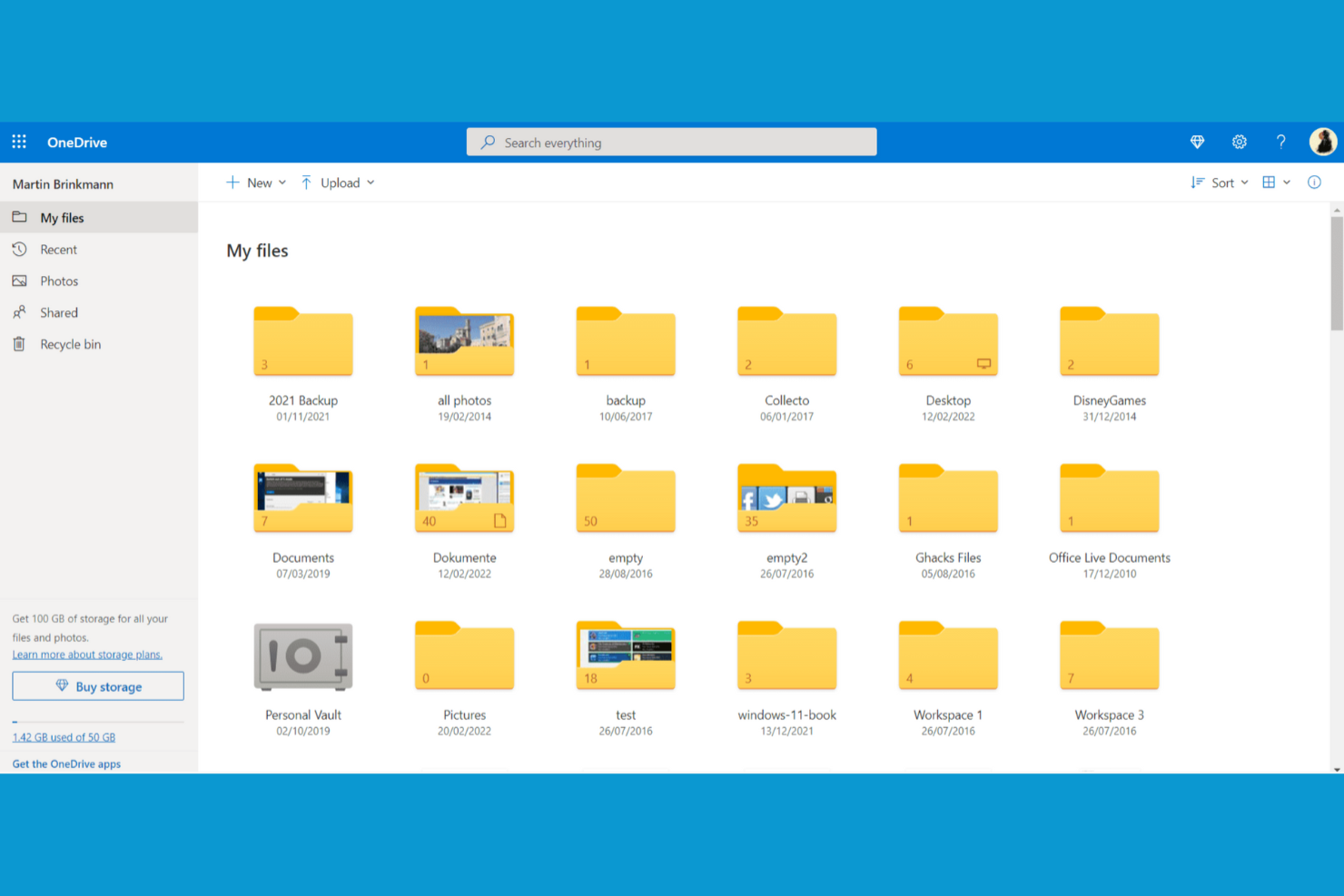This screenshot has height=896, width=1344.
Task: Select My files in sidebar
Action: (99, 218)
